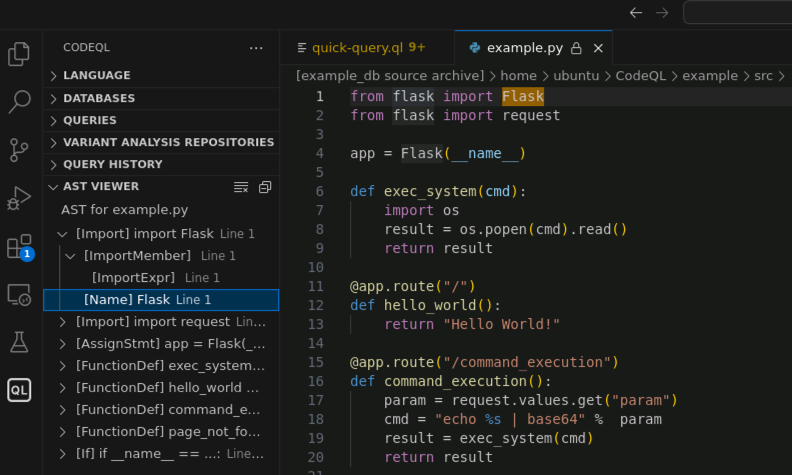Expand the [FunctionDef] page_not_fo... node

click(63, 432)
